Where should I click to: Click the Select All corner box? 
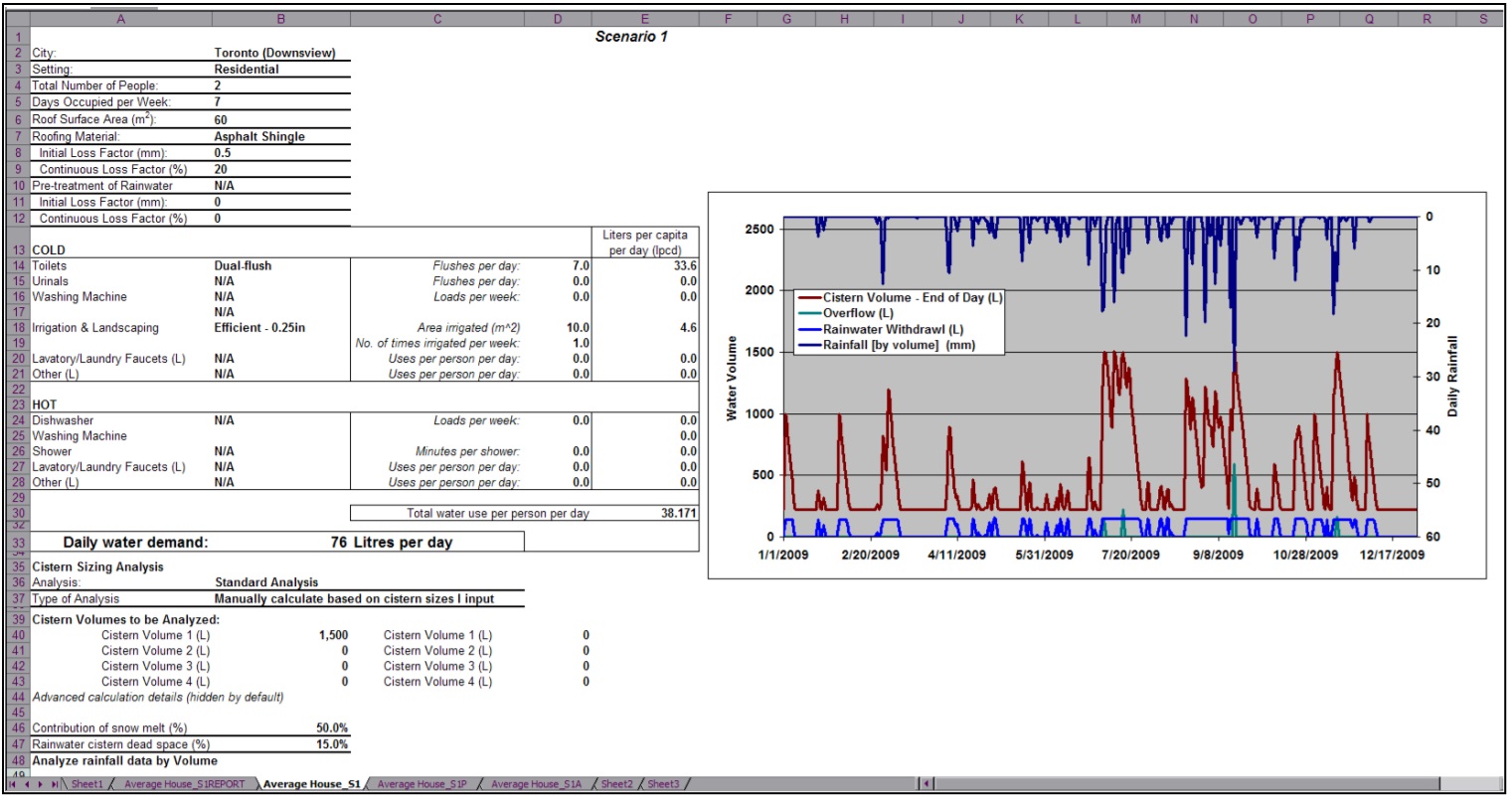tap(16, 19)
